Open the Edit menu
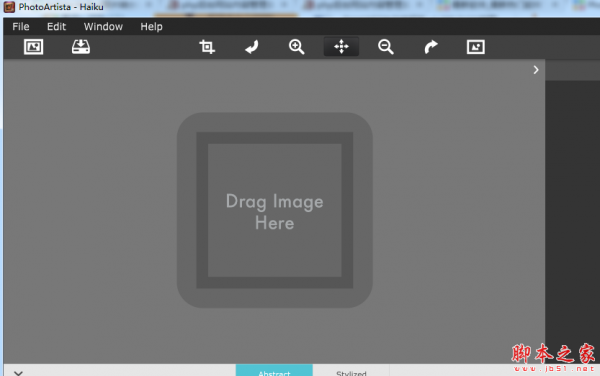Viewport: 600px width, 376px height. [x=56, y=27]
